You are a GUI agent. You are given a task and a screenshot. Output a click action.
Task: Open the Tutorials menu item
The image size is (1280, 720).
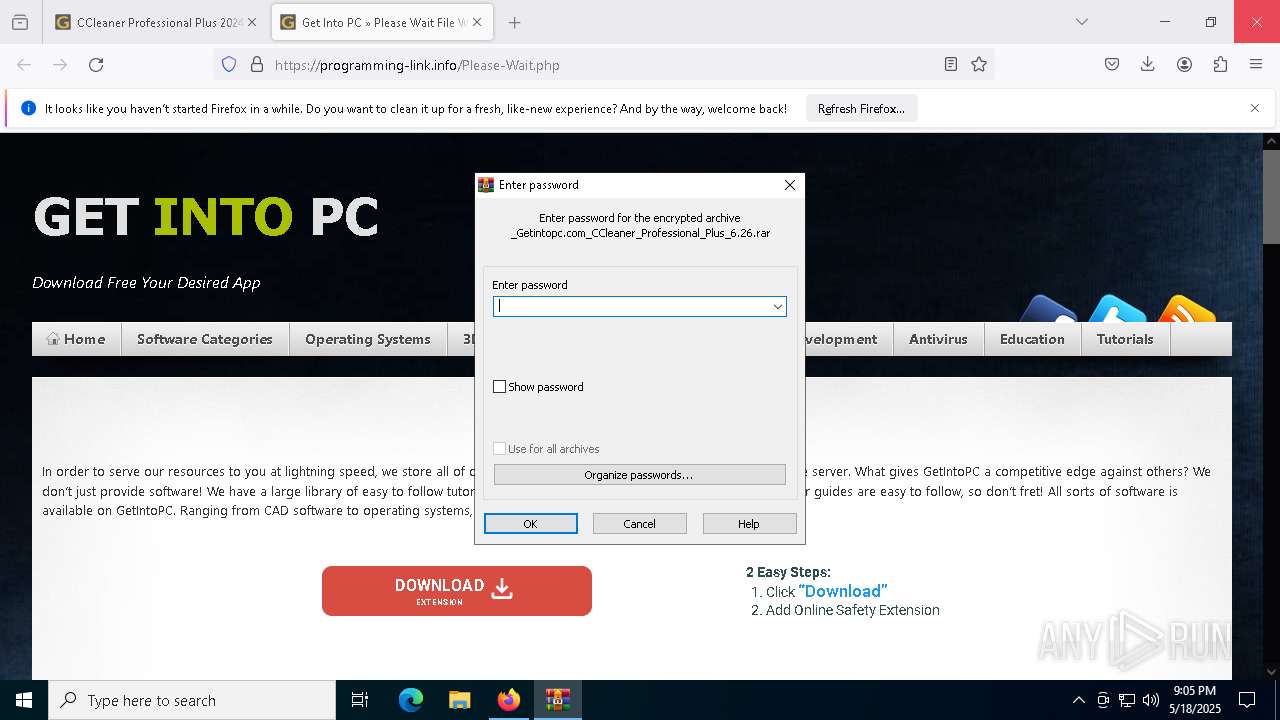point(1125,339)
